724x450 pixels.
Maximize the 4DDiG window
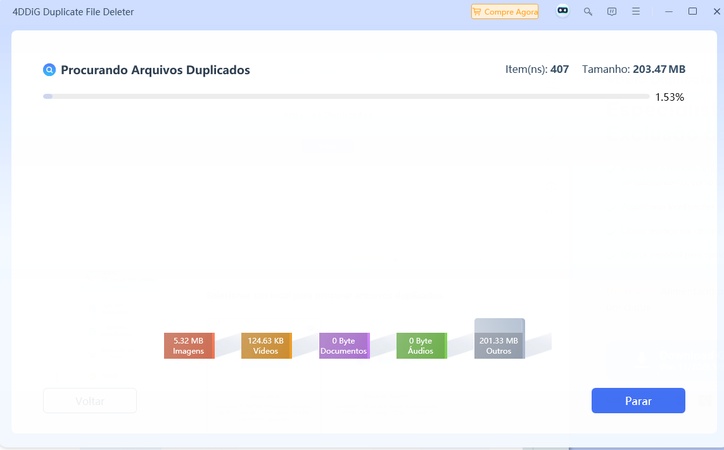[x=693, y=11]
